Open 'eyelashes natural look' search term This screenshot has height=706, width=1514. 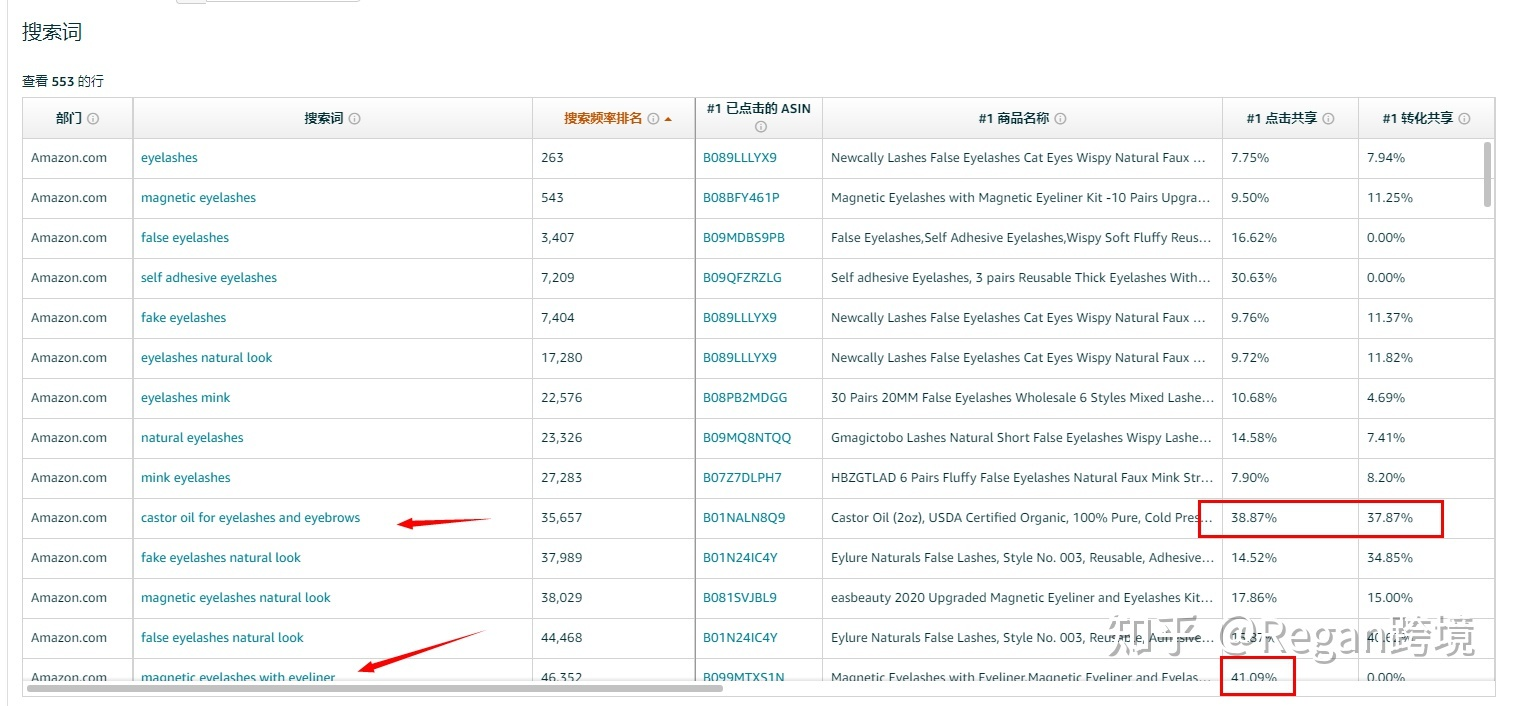pyautogui.click(x=206, y=358)
